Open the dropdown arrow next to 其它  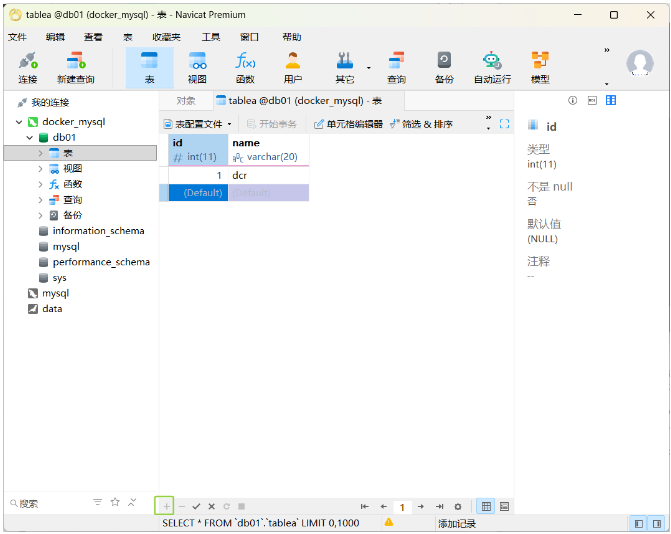coord(368,68)
